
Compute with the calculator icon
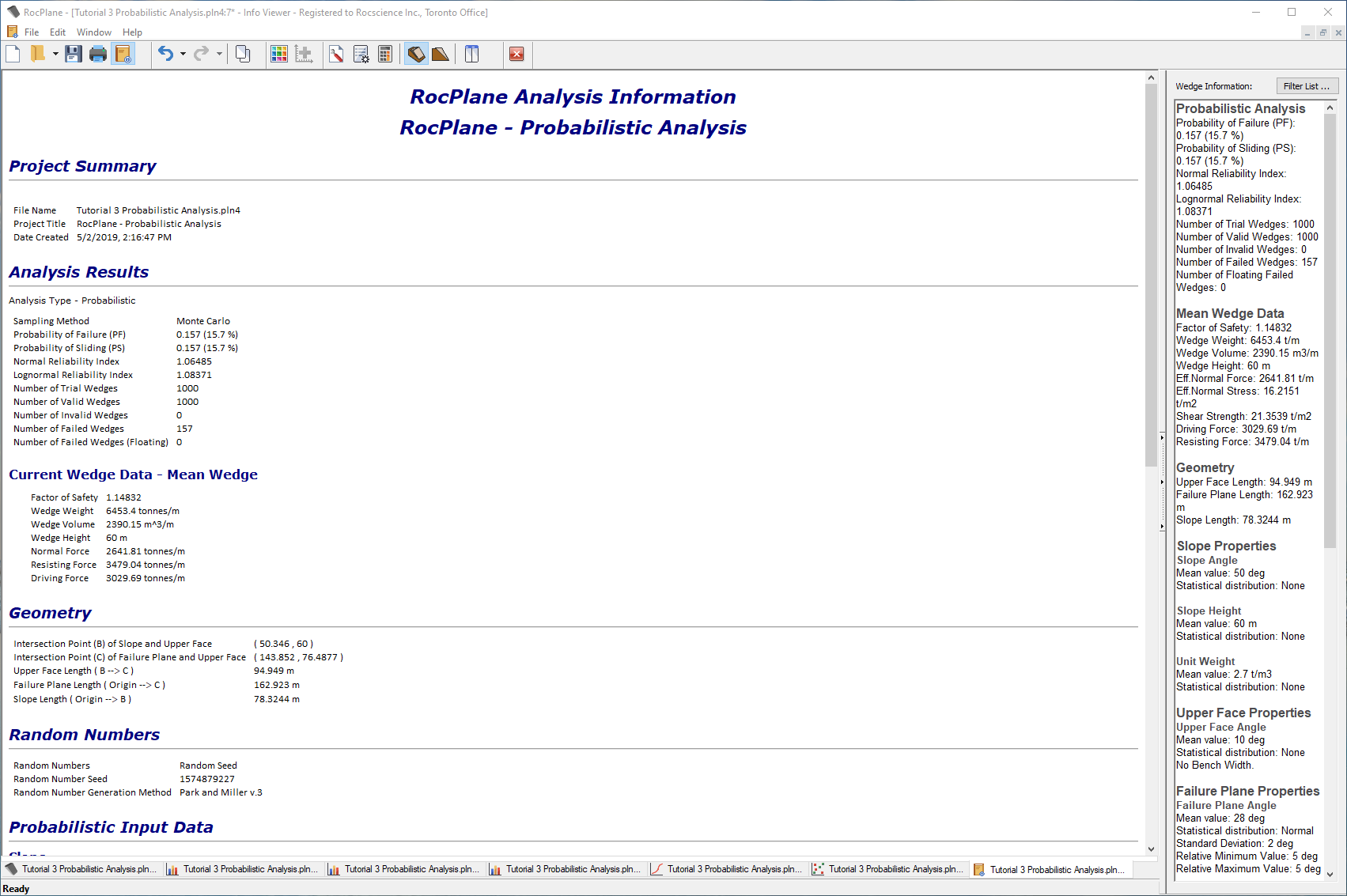[385, 54]
